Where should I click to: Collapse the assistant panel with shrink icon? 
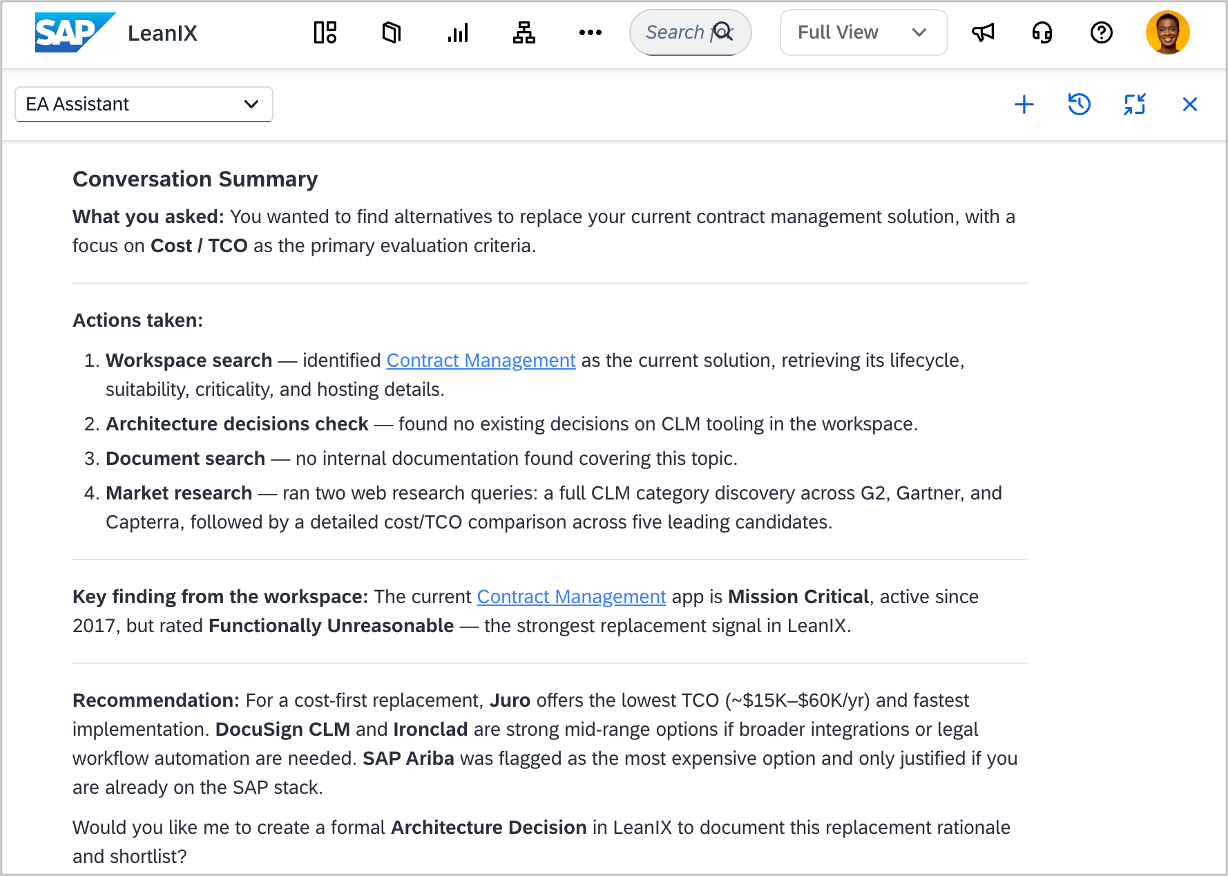[x=1134, y=104]
